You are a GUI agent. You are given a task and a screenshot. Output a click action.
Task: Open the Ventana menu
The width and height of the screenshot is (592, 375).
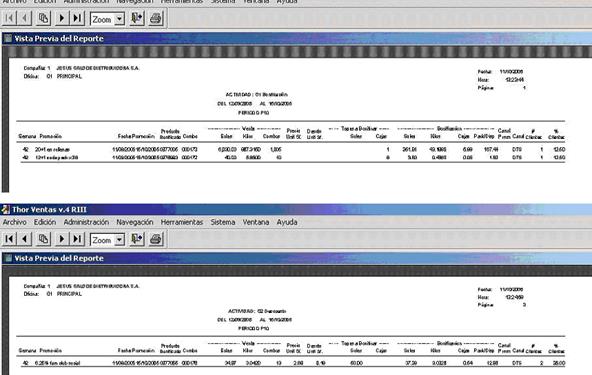coord(256,222)
